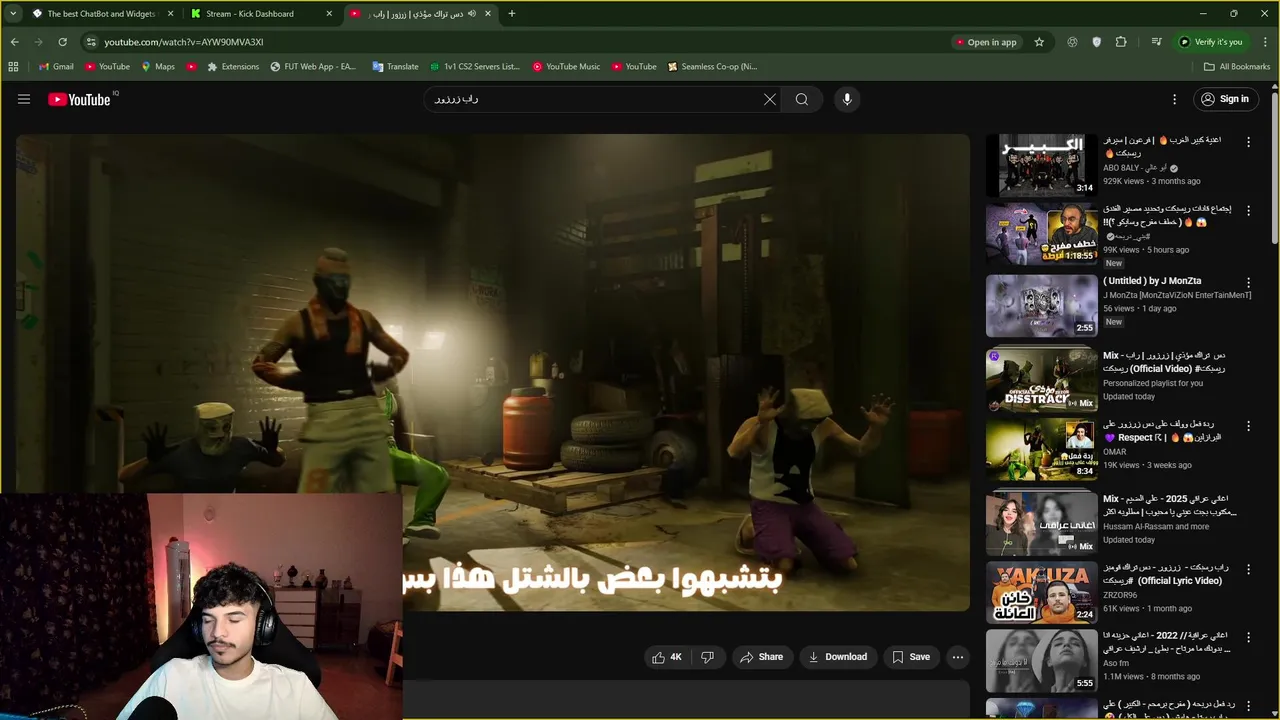Open the soccer-ball extension icon

[x=1072, y=42]
